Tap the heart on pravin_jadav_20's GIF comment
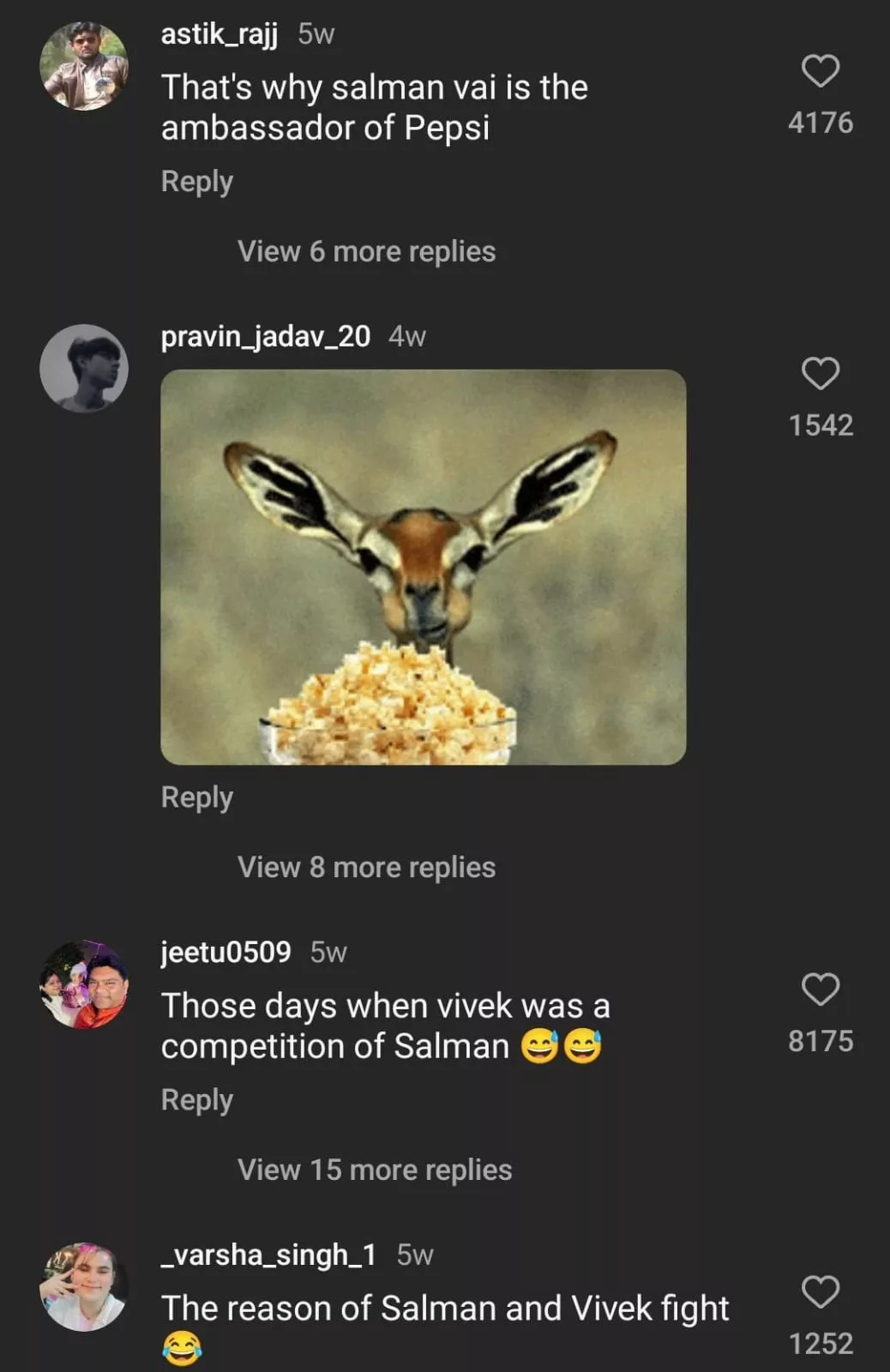 point(820,374)
